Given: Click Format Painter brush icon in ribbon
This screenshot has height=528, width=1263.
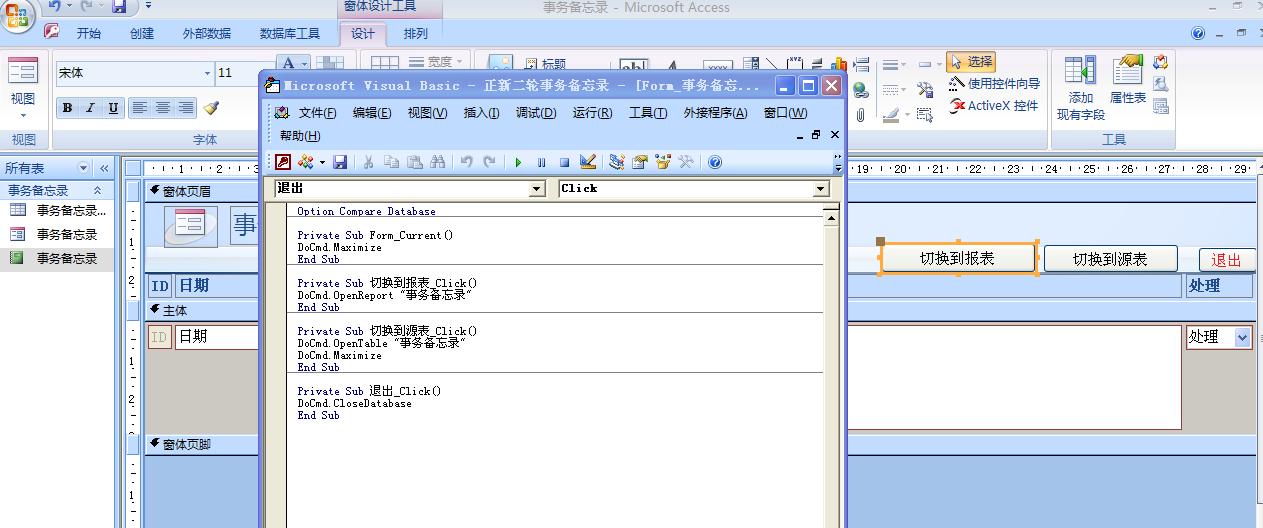Looking at the screenshot, I should pyautogui.click(x=211, y=108).
